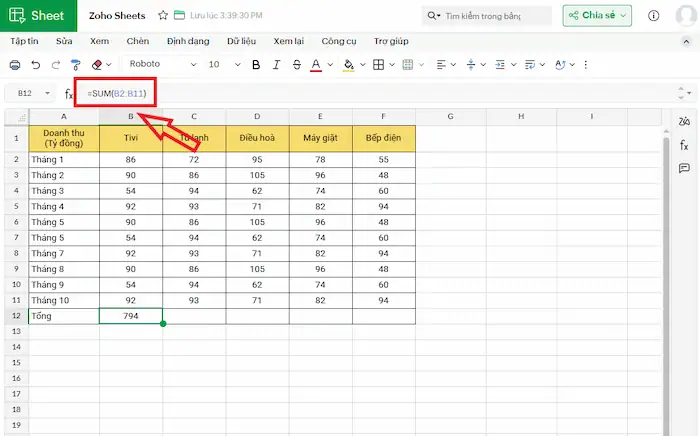Toggle strikethrough formatting

coord(297,65)
